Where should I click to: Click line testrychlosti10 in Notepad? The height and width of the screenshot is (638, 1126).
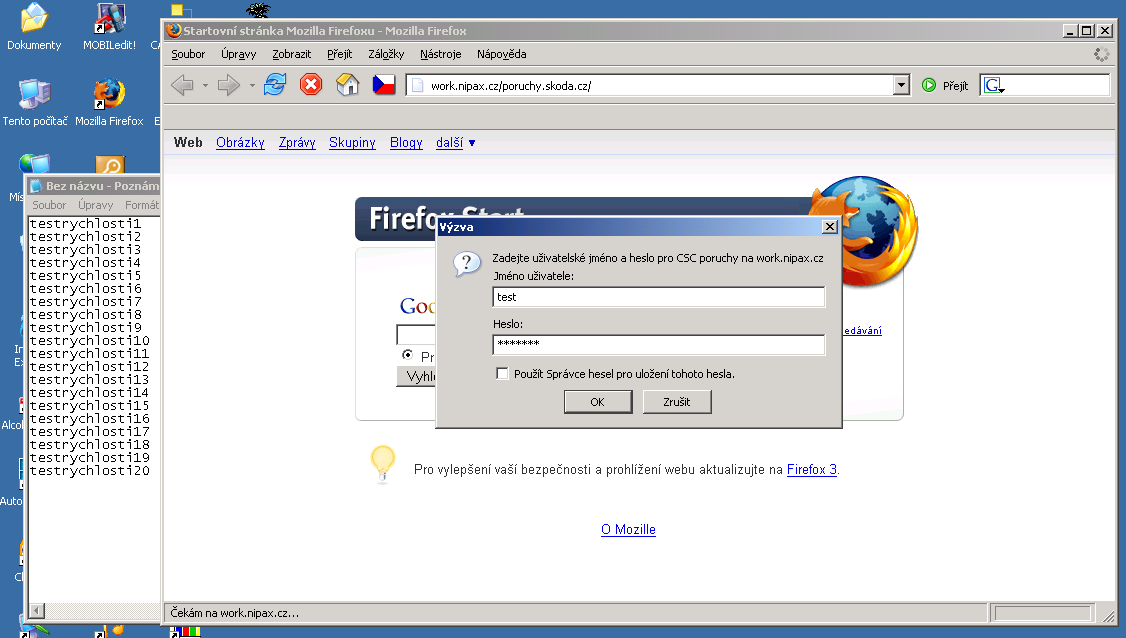[90, 341]
